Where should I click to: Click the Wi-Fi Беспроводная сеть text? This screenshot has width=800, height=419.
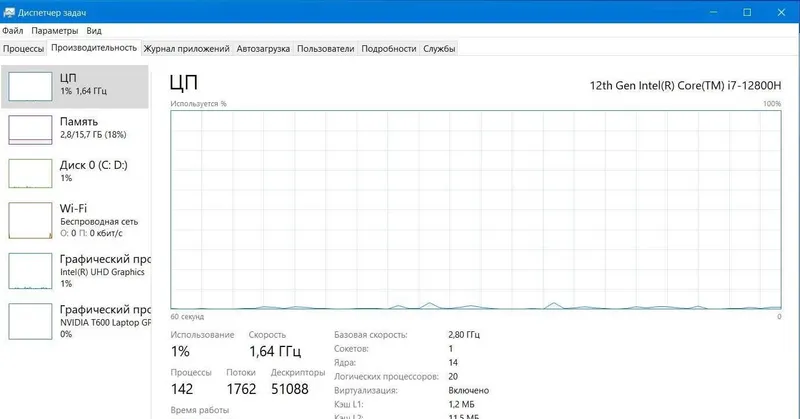99,221
